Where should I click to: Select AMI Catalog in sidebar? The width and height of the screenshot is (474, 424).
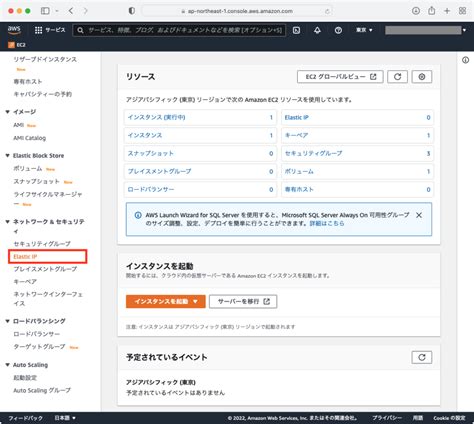point(30,138)
